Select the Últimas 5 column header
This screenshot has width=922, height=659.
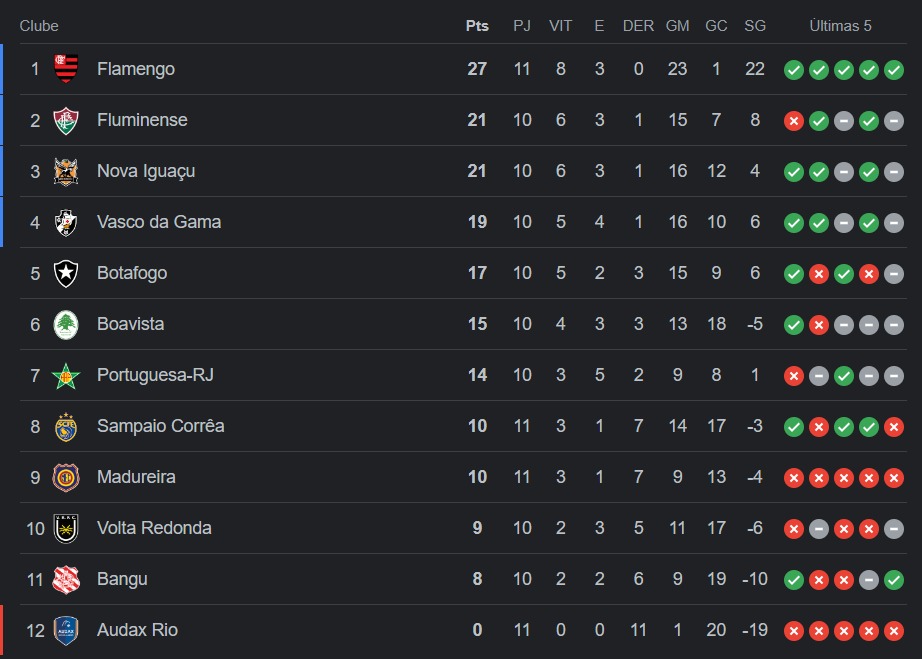pos(840,26)
